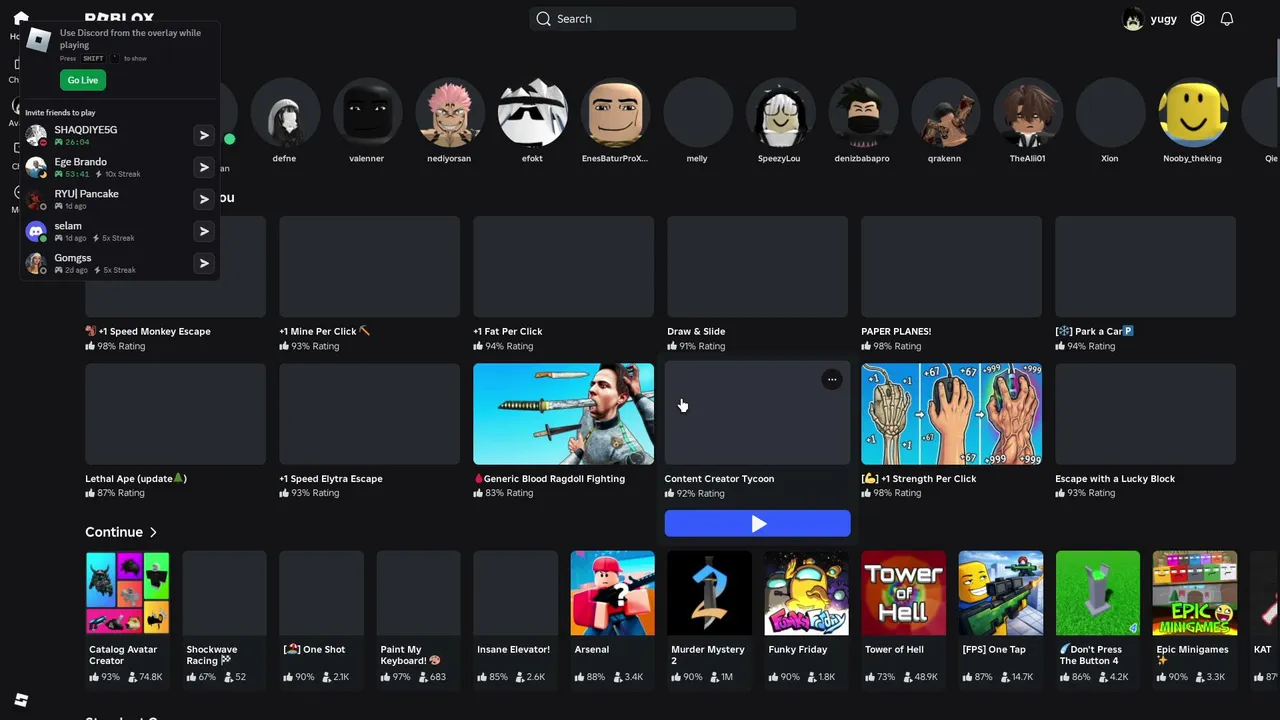Open three-dot menu on Content Creator Tycoon
This screenshot has height=720, width=1280.
coord(832,379)
